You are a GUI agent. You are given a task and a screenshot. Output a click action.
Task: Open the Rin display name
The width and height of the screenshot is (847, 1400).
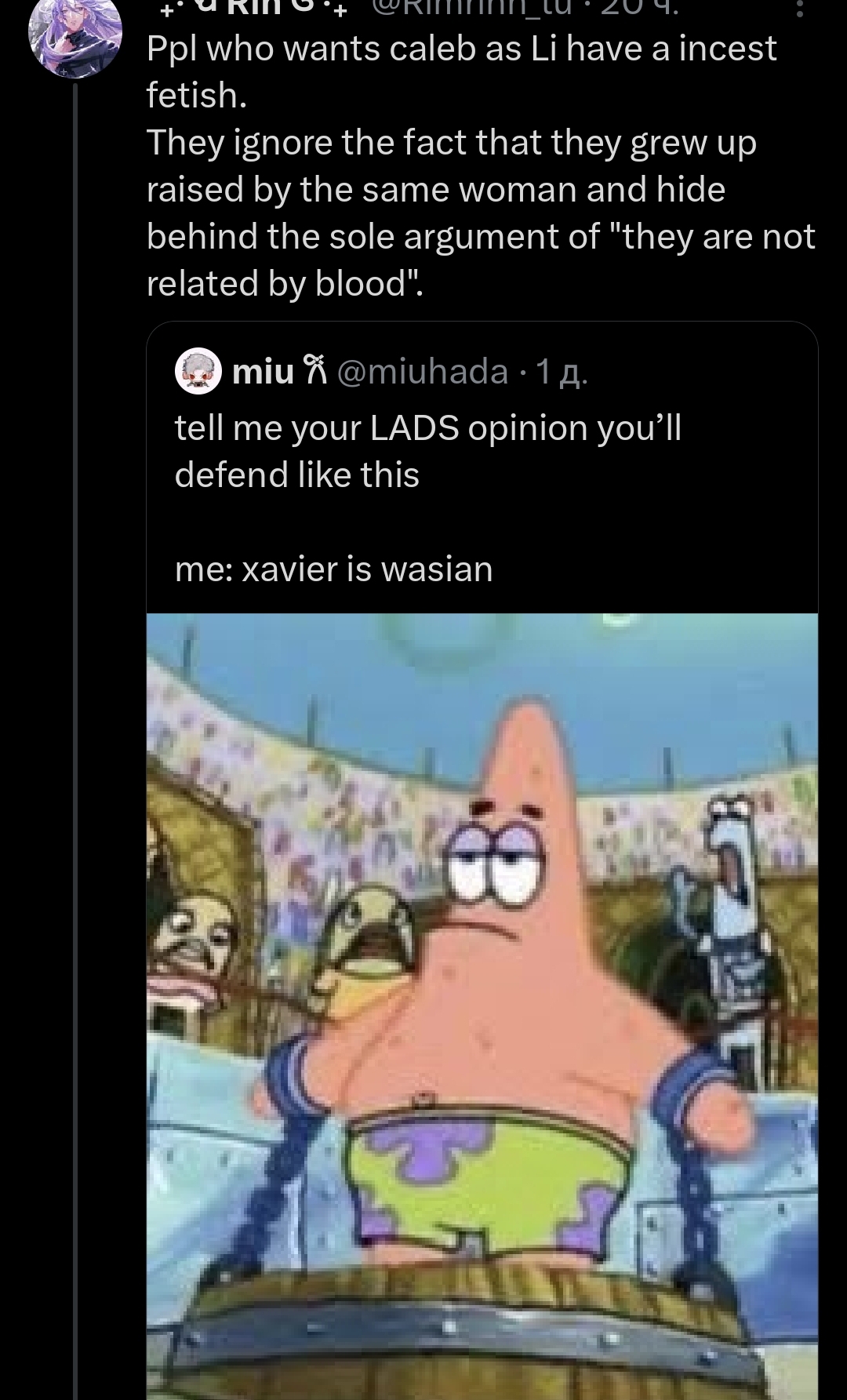point(250,6)
